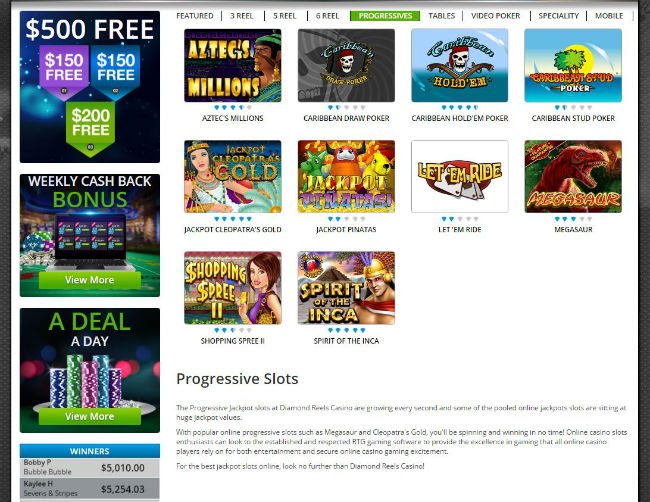Select the Video Poker tab
Image resolution: width=650 pixels, height=502 pixels.
point(495,16)
